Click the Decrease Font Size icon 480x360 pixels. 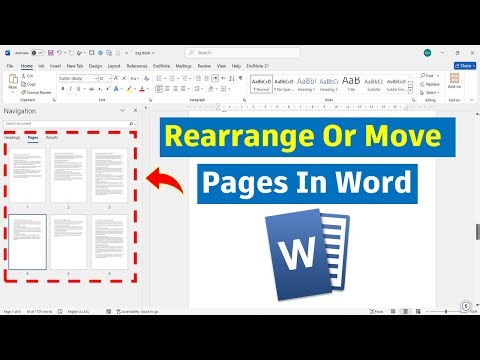pyautogui.click(x=124, y=78)
